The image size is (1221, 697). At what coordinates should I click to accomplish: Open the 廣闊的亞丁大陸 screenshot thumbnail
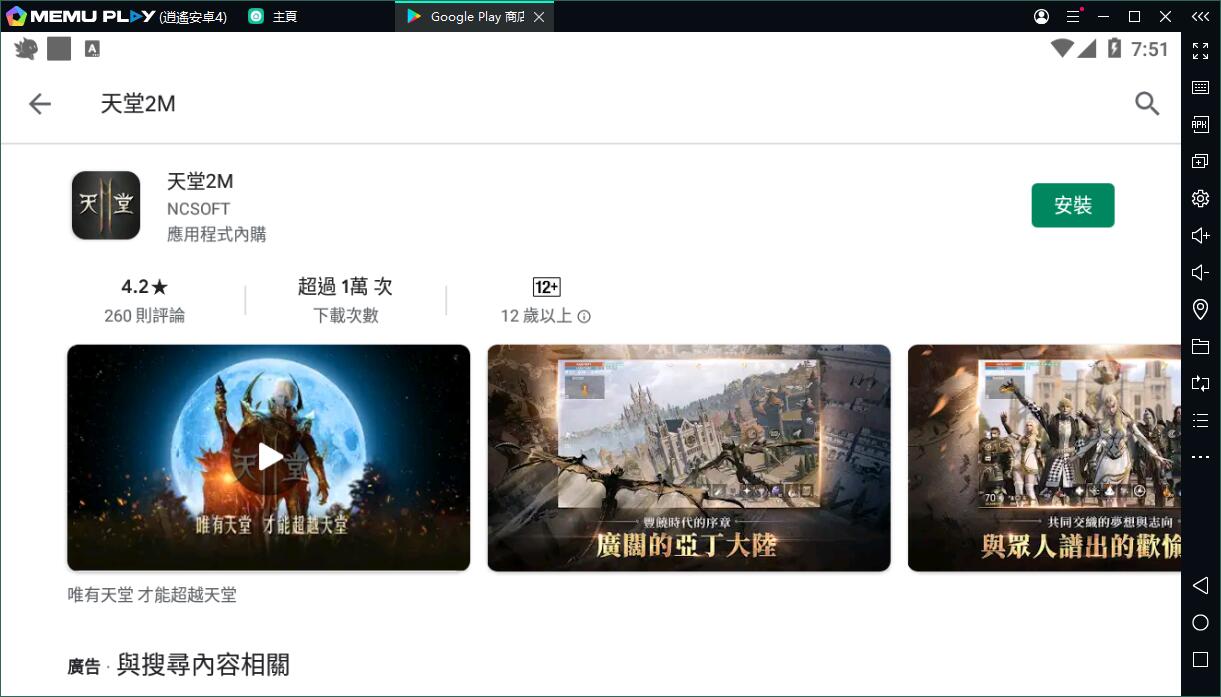(688, 457)
